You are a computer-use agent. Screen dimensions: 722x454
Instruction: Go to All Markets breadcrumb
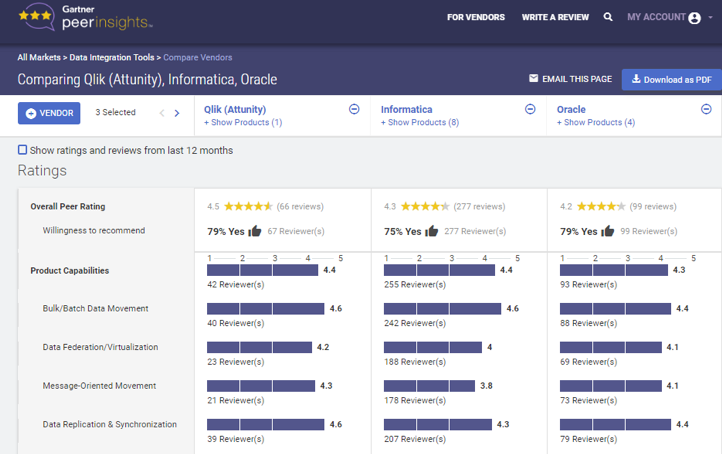[x=41, y=58]
